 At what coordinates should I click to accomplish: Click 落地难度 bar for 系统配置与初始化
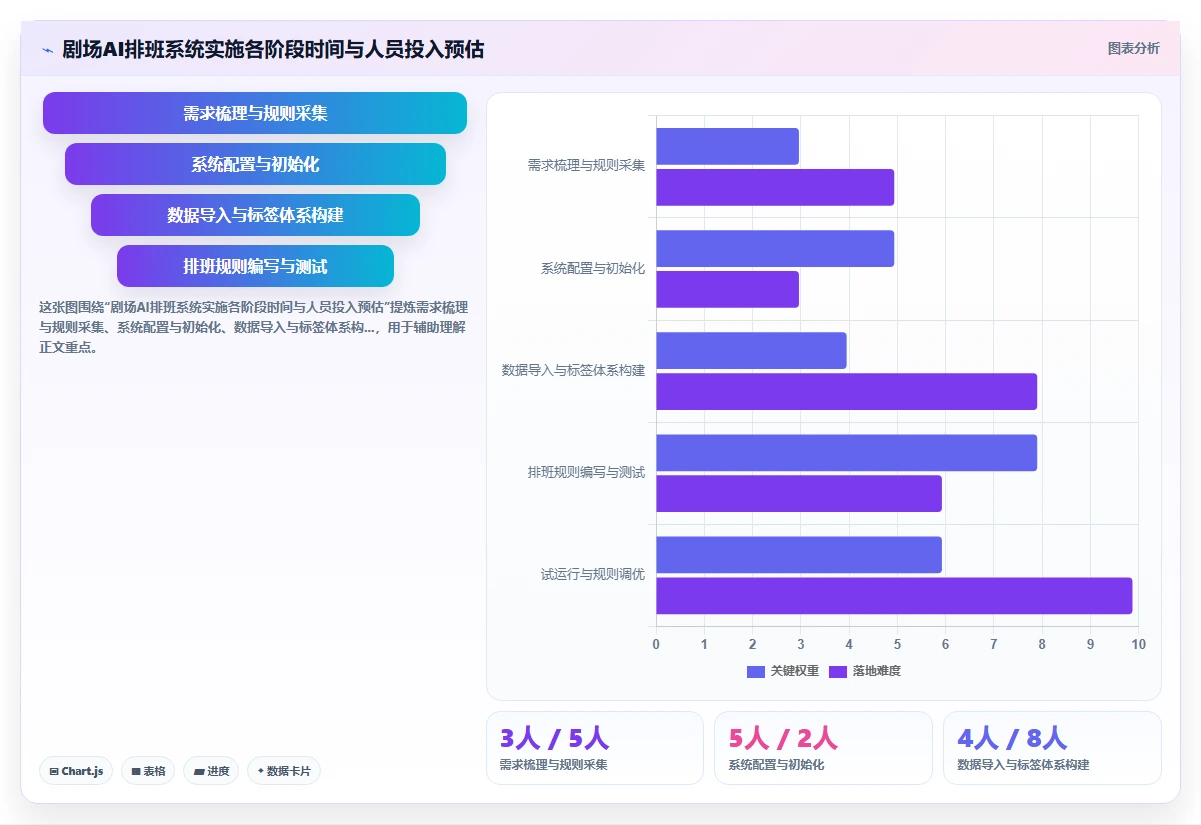(x=728, y=289)
